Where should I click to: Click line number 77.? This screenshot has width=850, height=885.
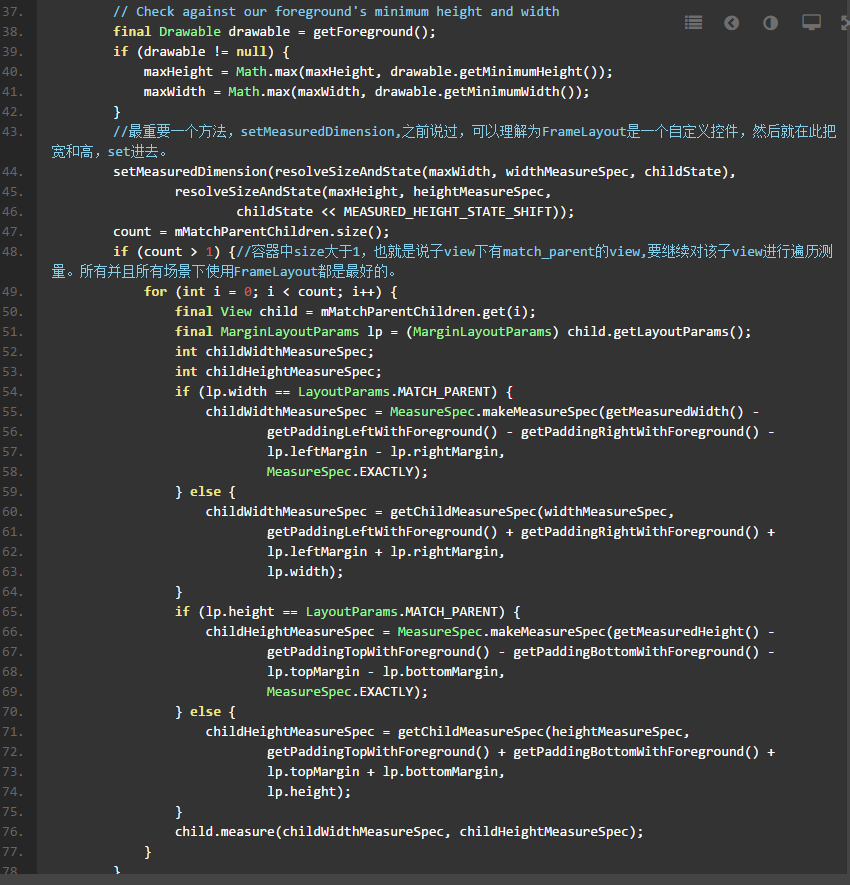[x=12, y=852]
